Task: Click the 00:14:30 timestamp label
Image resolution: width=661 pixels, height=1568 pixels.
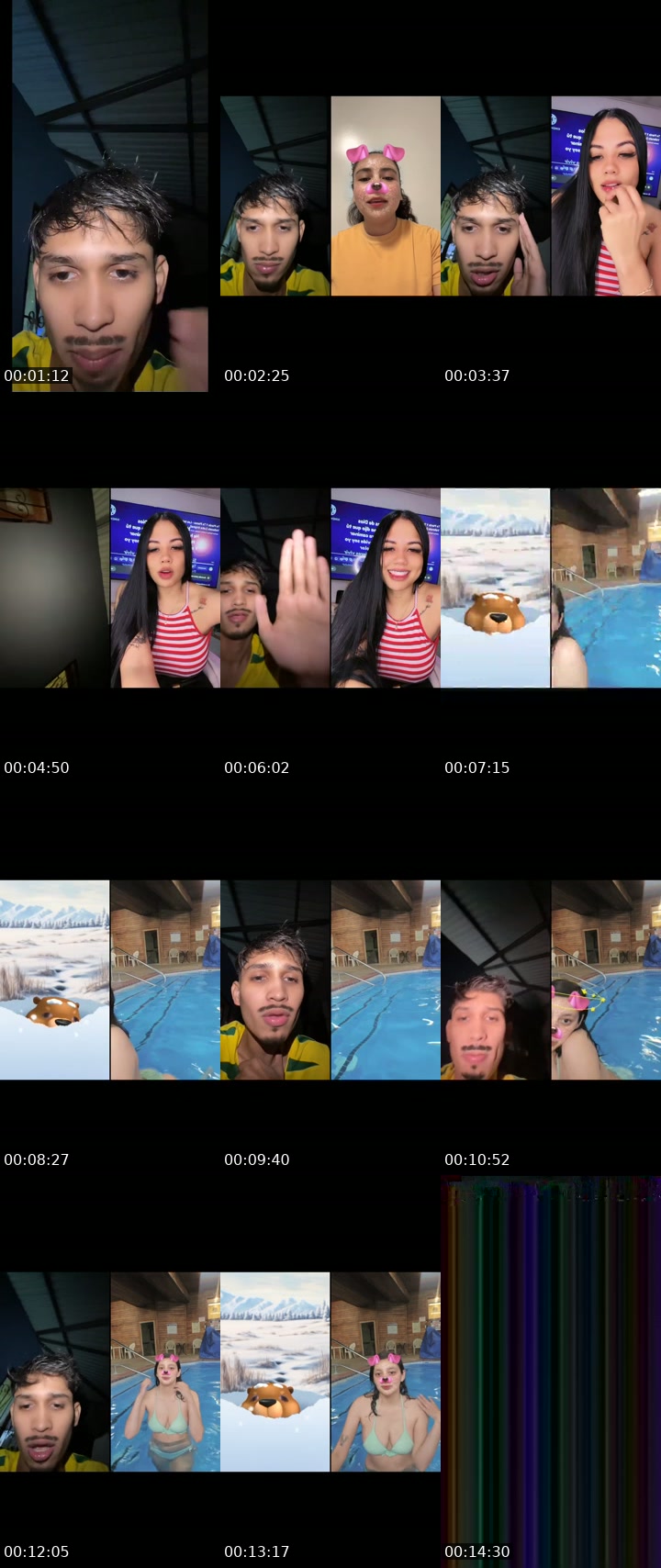Action: [477, 1551]
